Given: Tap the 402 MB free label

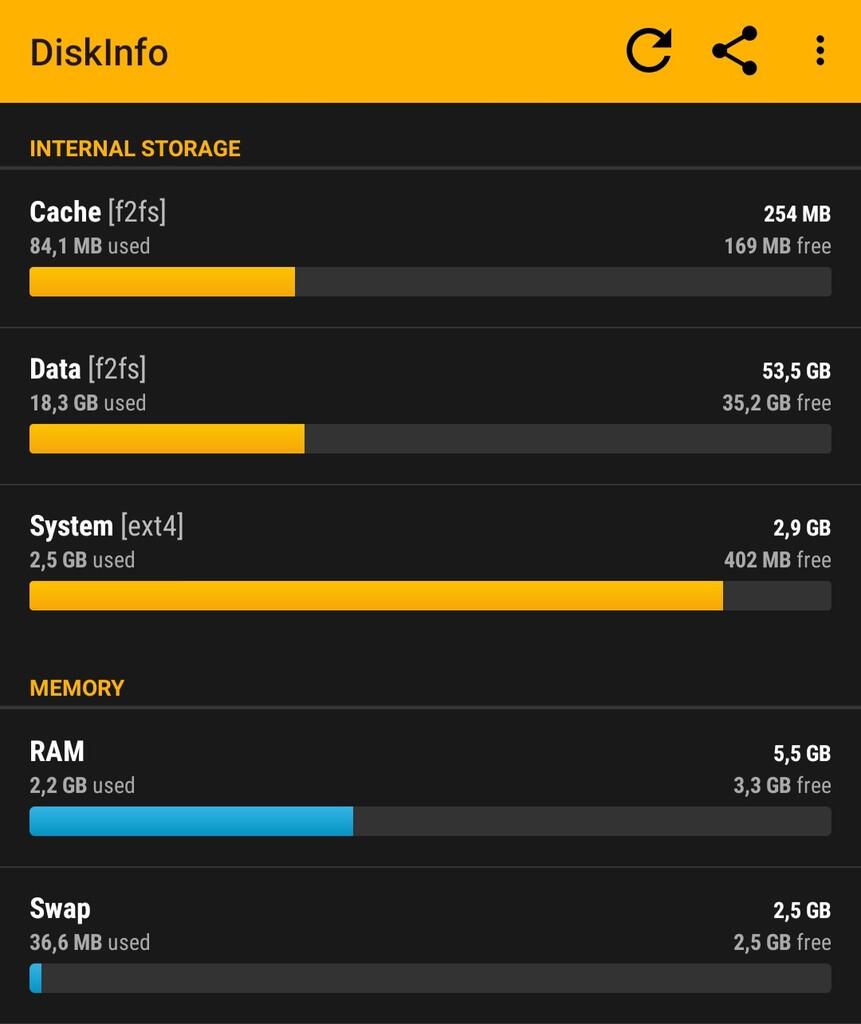Looking at the screenshot, I should [x=777, y=560].
